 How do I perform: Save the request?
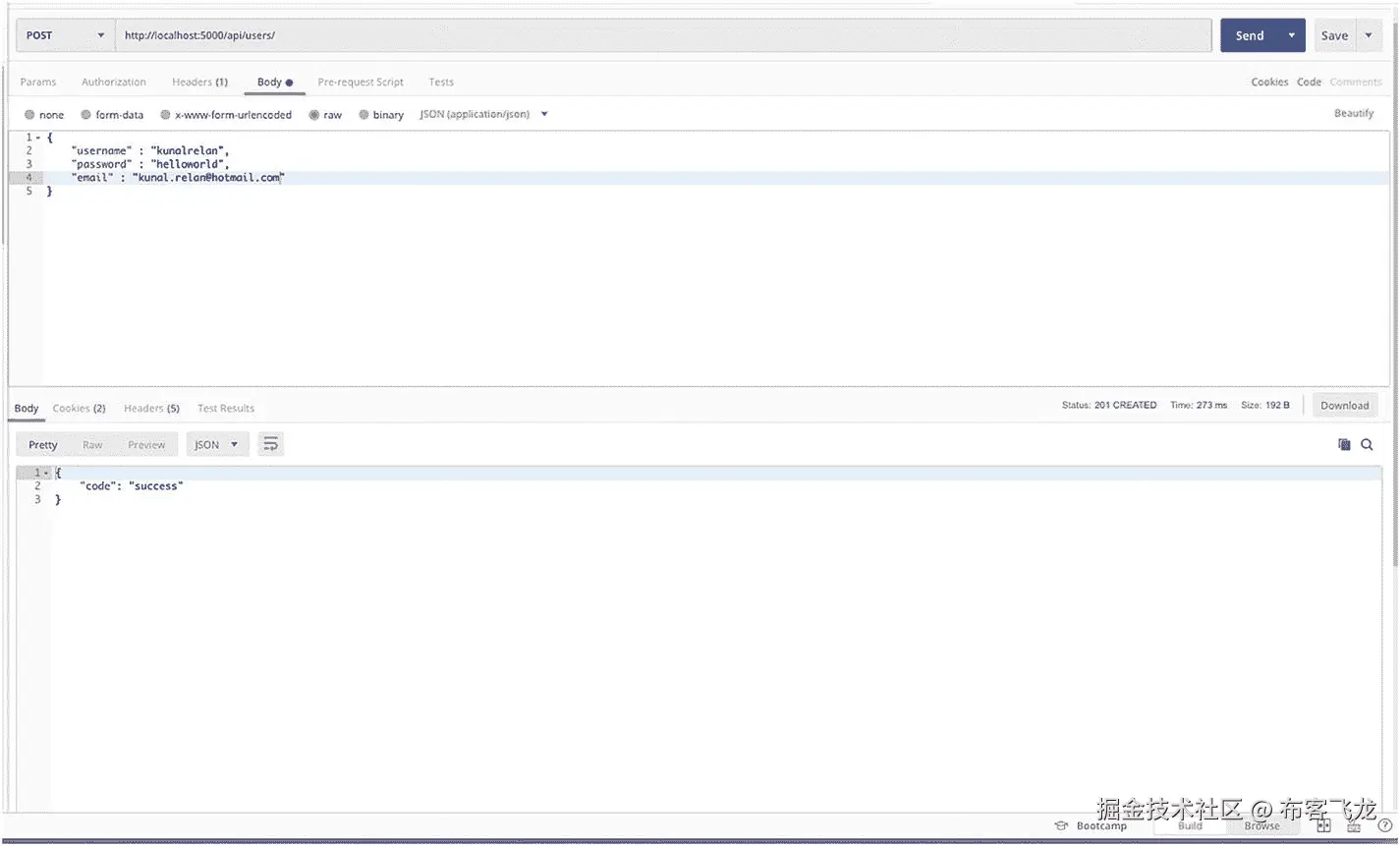(1335, 35)
